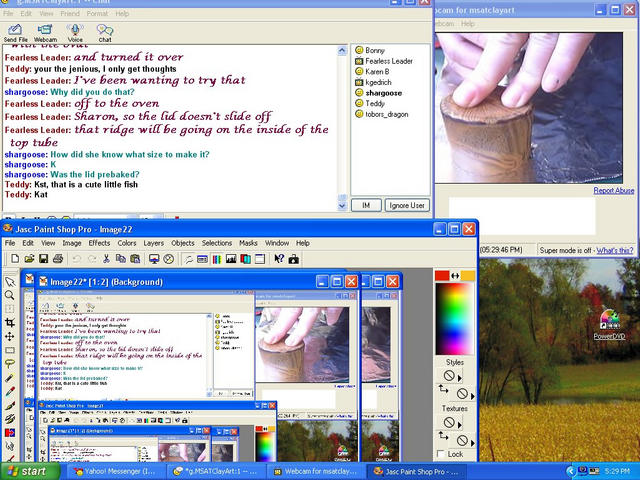Open the background Textures flyout arrow
640x480 pixels.
[x=472, y=442]
